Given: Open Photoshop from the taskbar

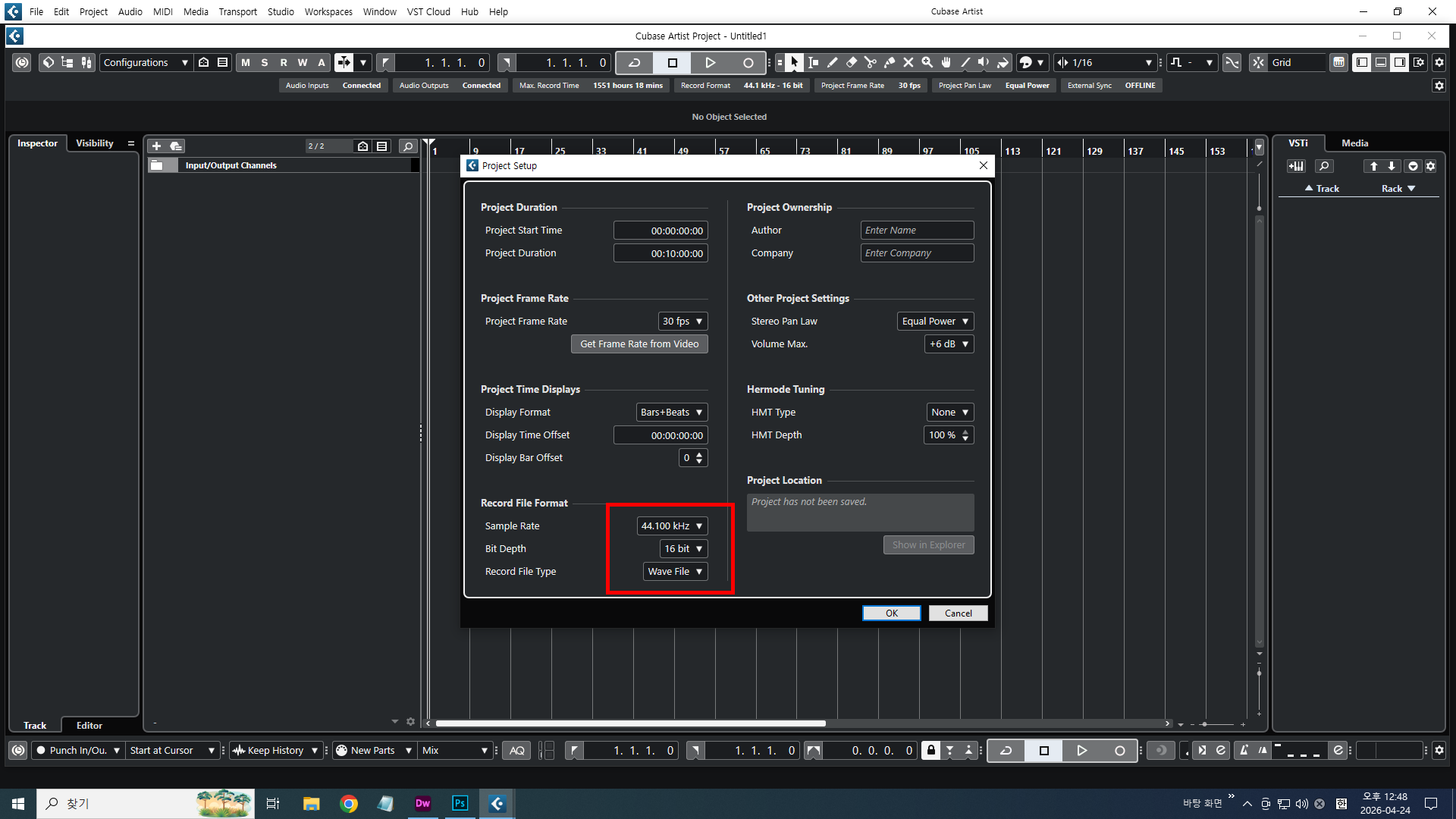Looking at the screenshot, I should (460, 803).
